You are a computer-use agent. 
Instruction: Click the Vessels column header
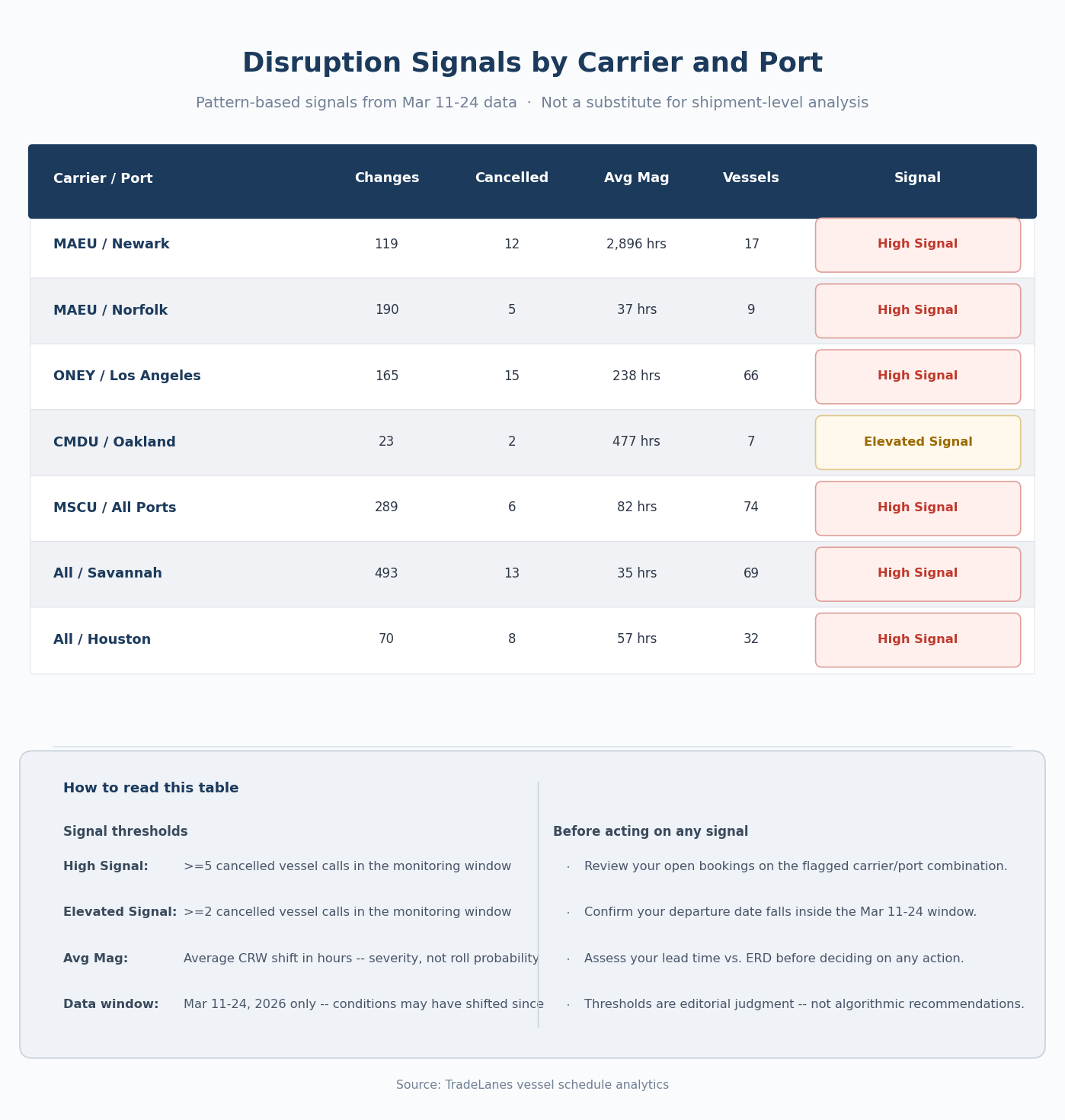tap(750, 178)
